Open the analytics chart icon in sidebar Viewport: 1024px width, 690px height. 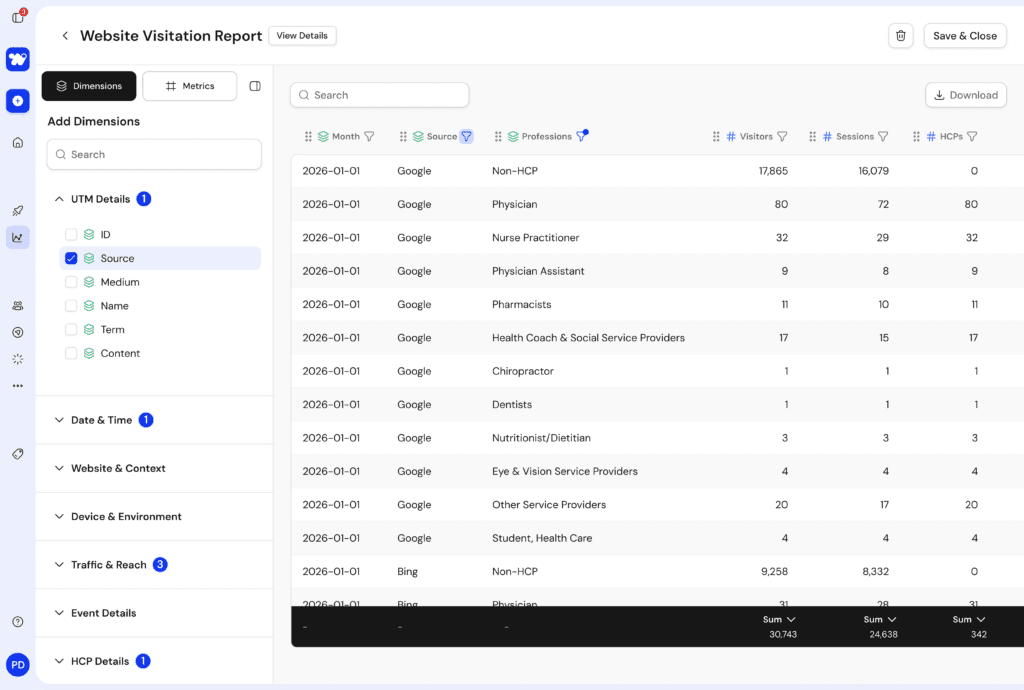pyautogui.click(x=18, y=237)
